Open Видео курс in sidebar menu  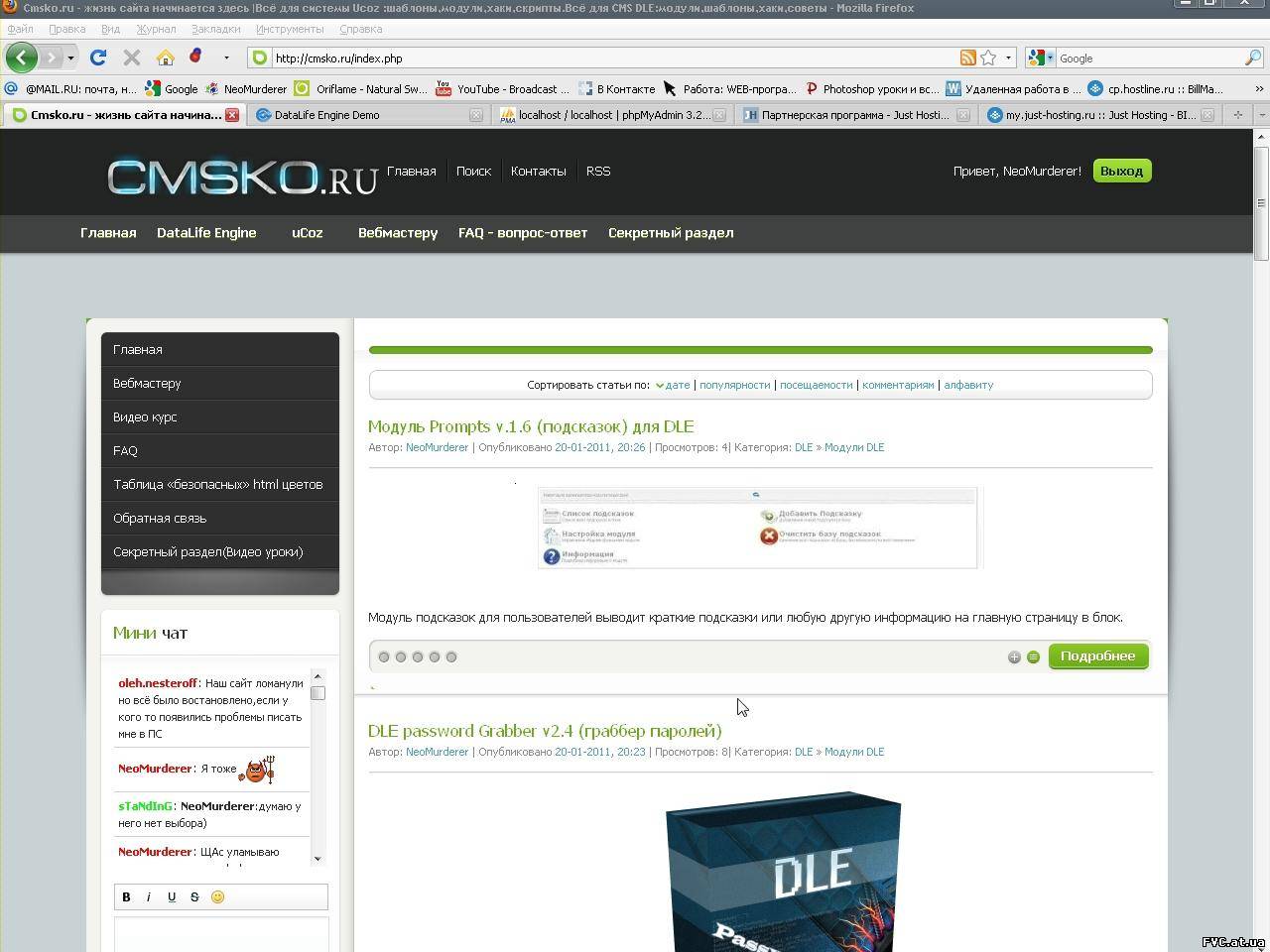tap(219, 416)
